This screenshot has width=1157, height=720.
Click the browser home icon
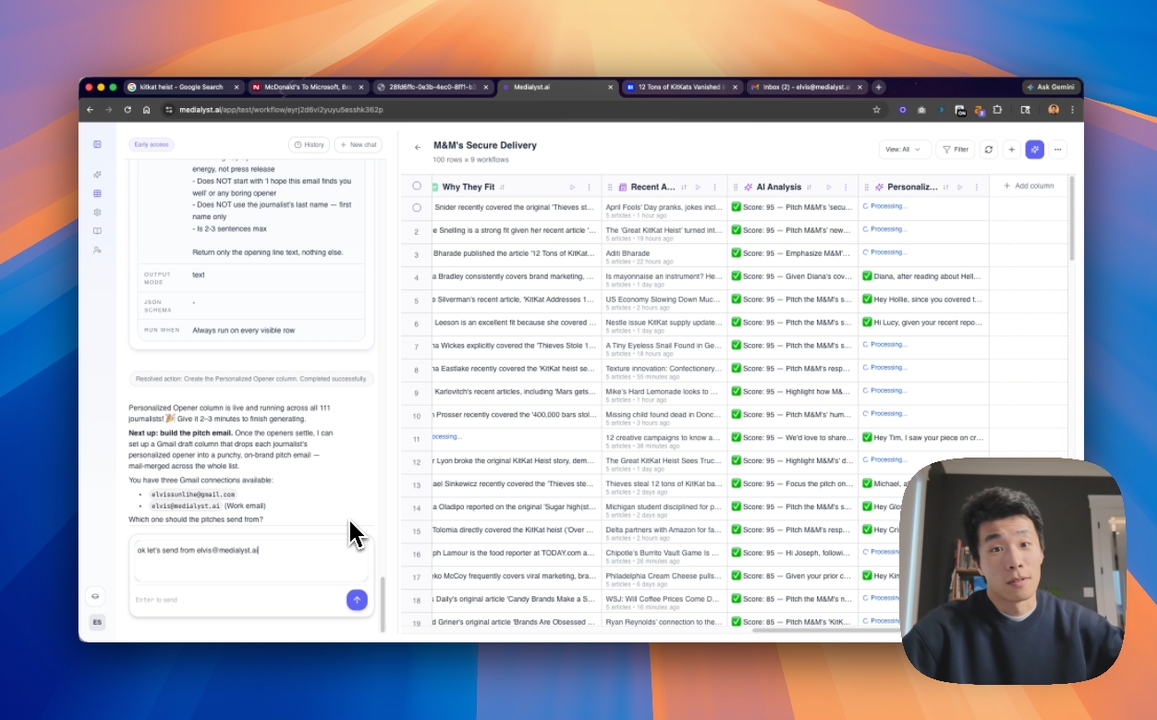click(x=147, y=110)
